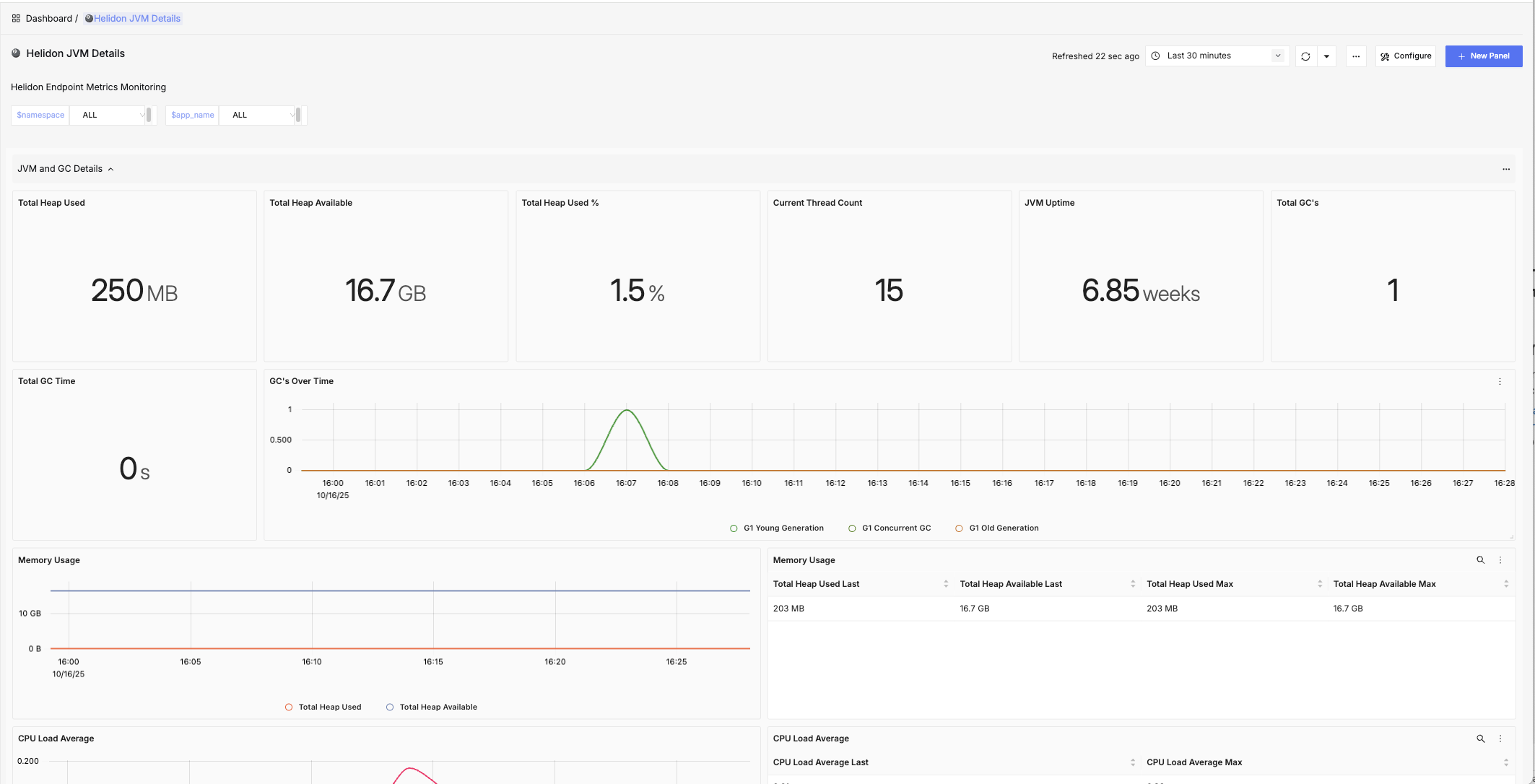Refresh the dashboard using the refresh icon
1535x784 pixels.
(1305, 56)
